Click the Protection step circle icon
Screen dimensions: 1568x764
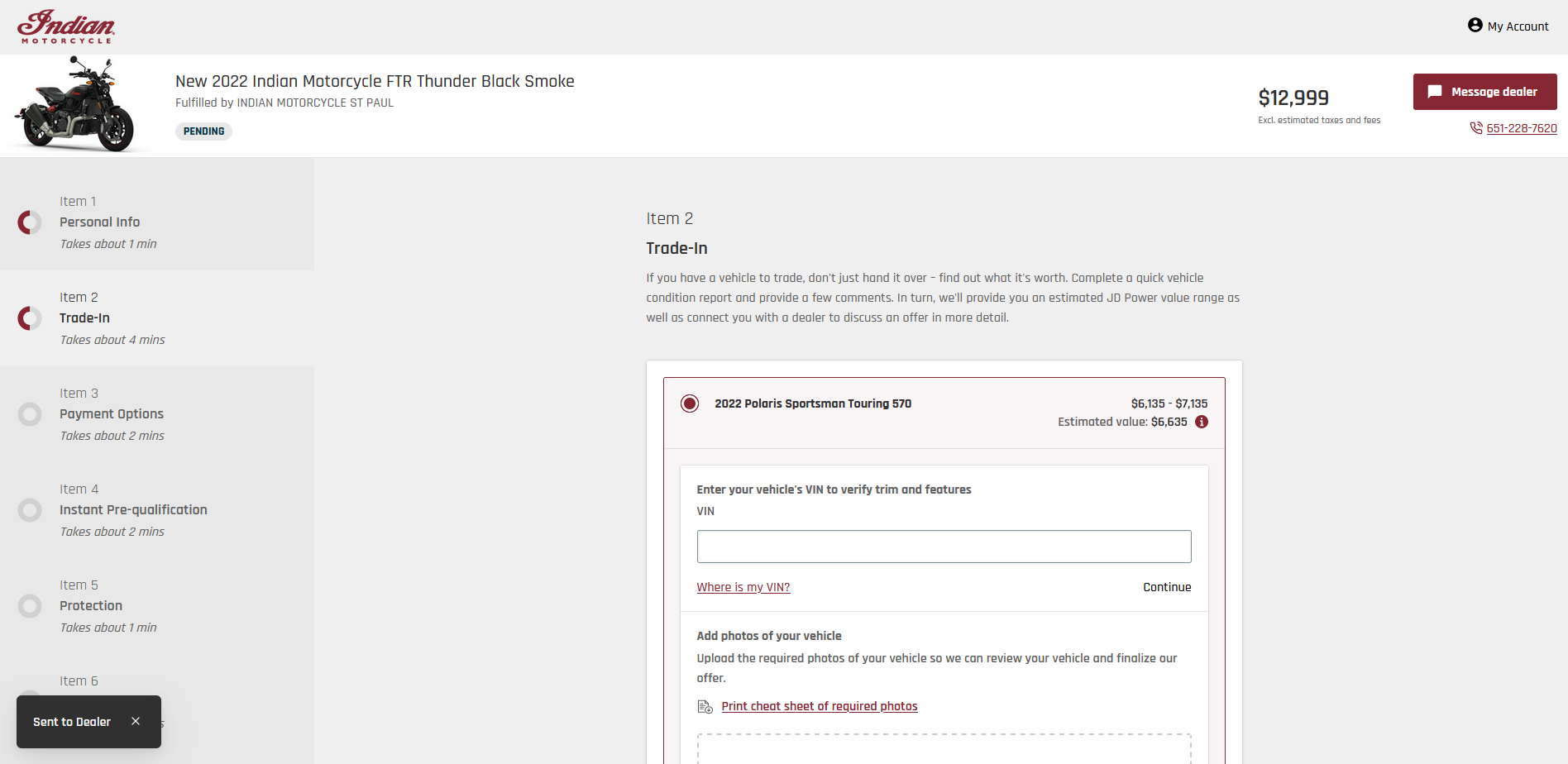30,606
